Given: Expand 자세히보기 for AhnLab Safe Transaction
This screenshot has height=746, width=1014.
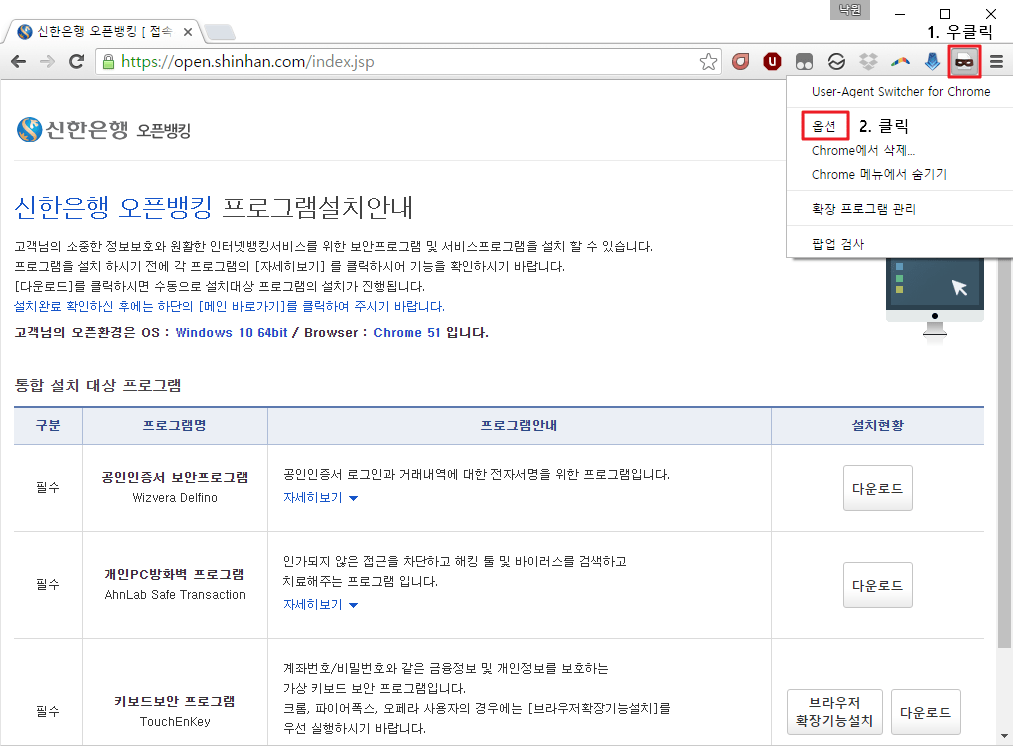Looking at the screenshot, I should pos(313,604).
